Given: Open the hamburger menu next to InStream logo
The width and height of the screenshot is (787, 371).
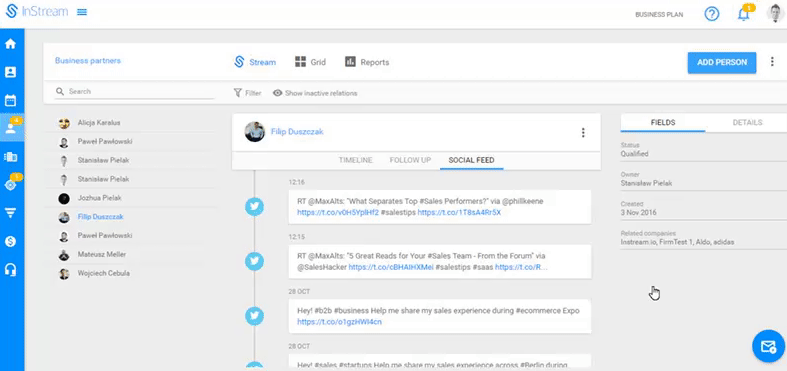Looking at the screenshot, I should pos(82,12).
